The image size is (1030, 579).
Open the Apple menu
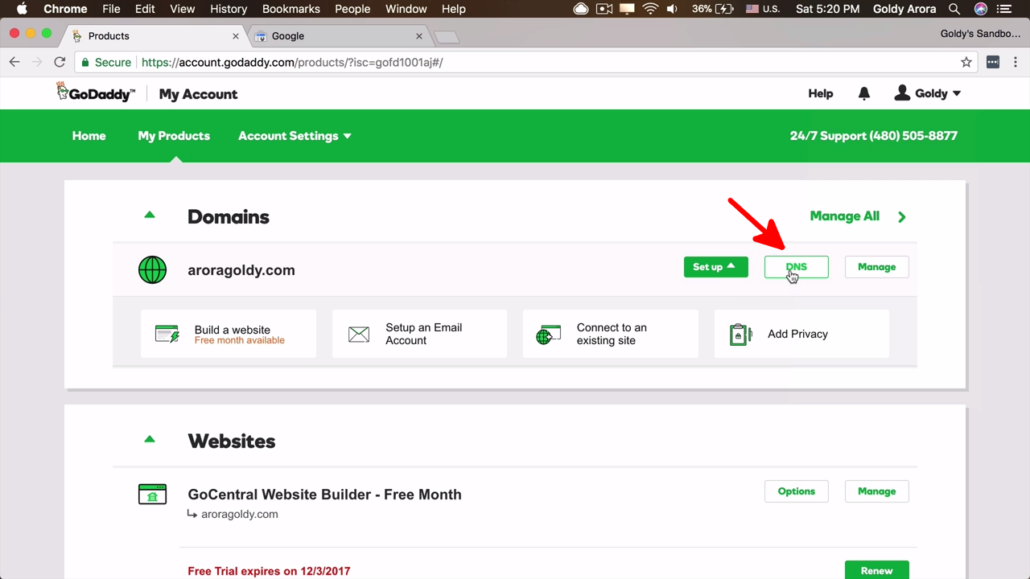[22, 9]
